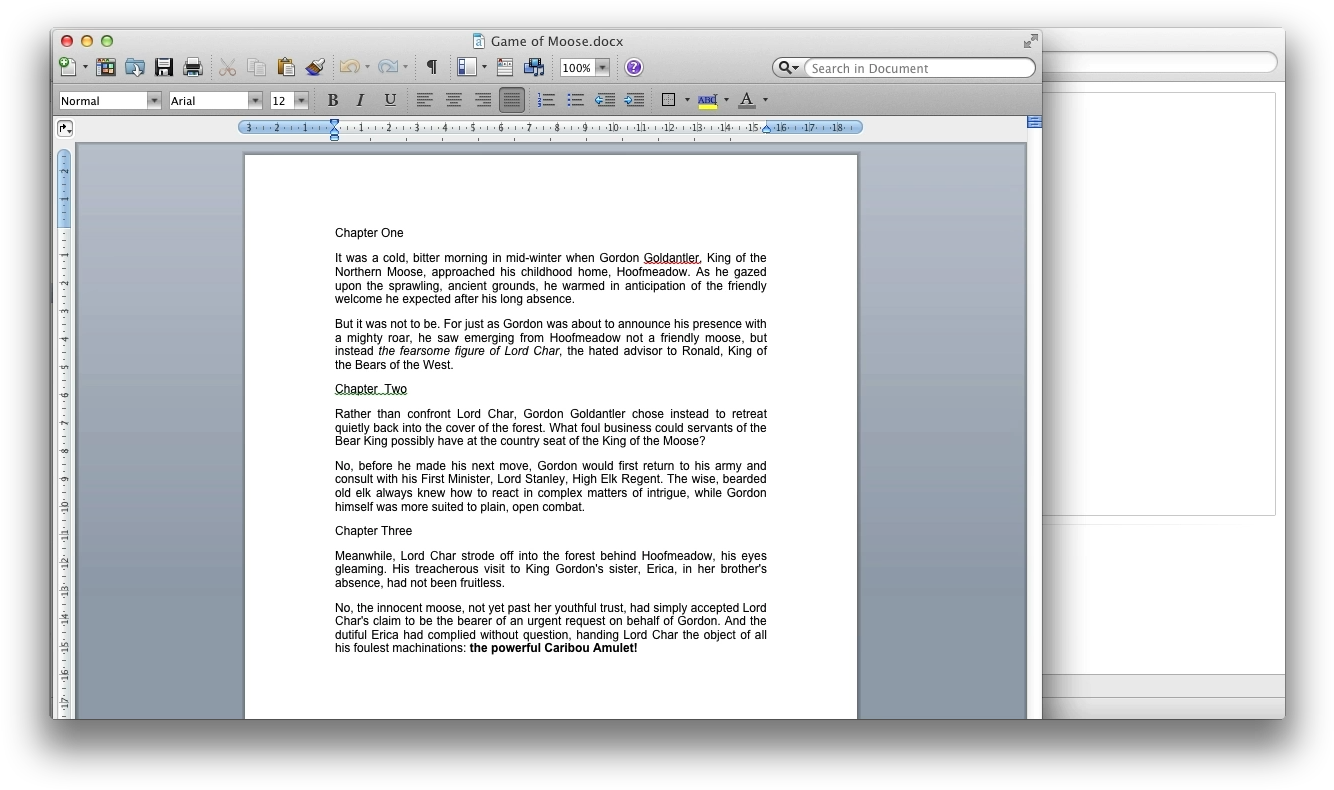Start a numbered list
The width and height of the screenshot is (1334, 790).
click(x=546, y=100)
